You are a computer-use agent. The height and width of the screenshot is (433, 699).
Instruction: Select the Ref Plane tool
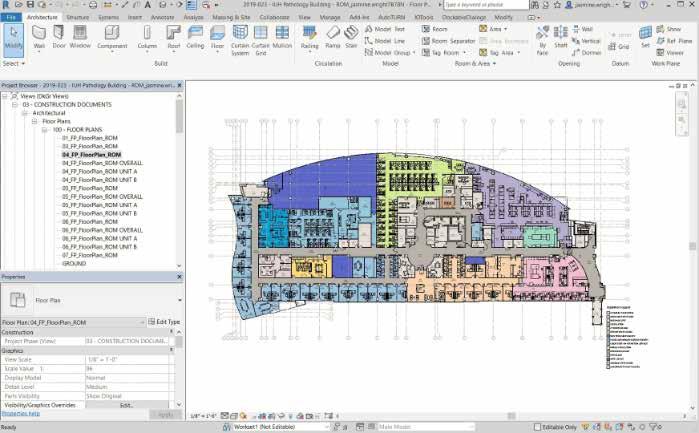click(x=674, y=41)
